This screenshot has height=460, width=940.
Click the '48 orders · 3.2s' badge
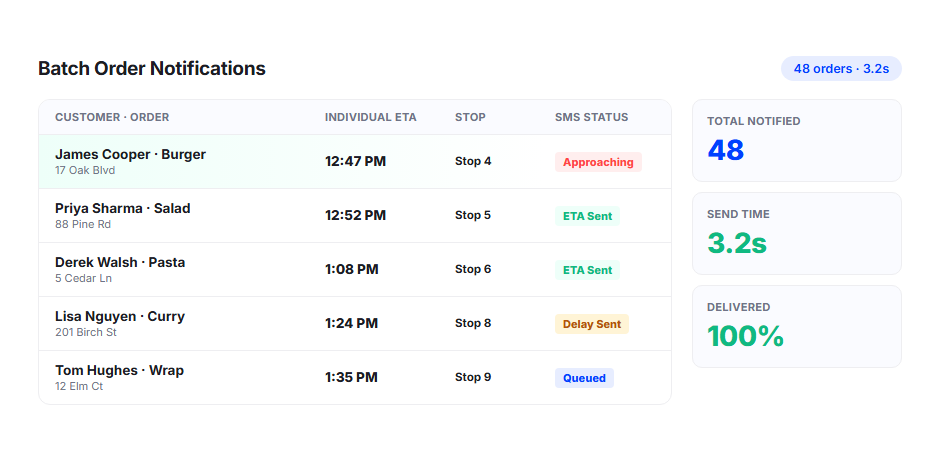click(x=841, y=69)
